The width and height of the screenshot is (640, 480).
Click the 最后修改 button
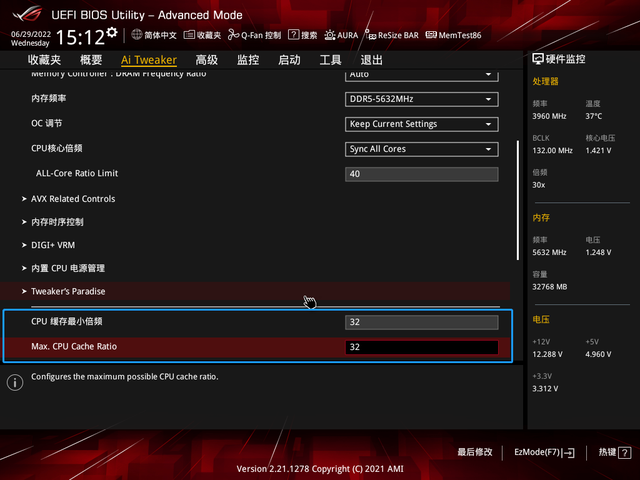coord(475,452)
